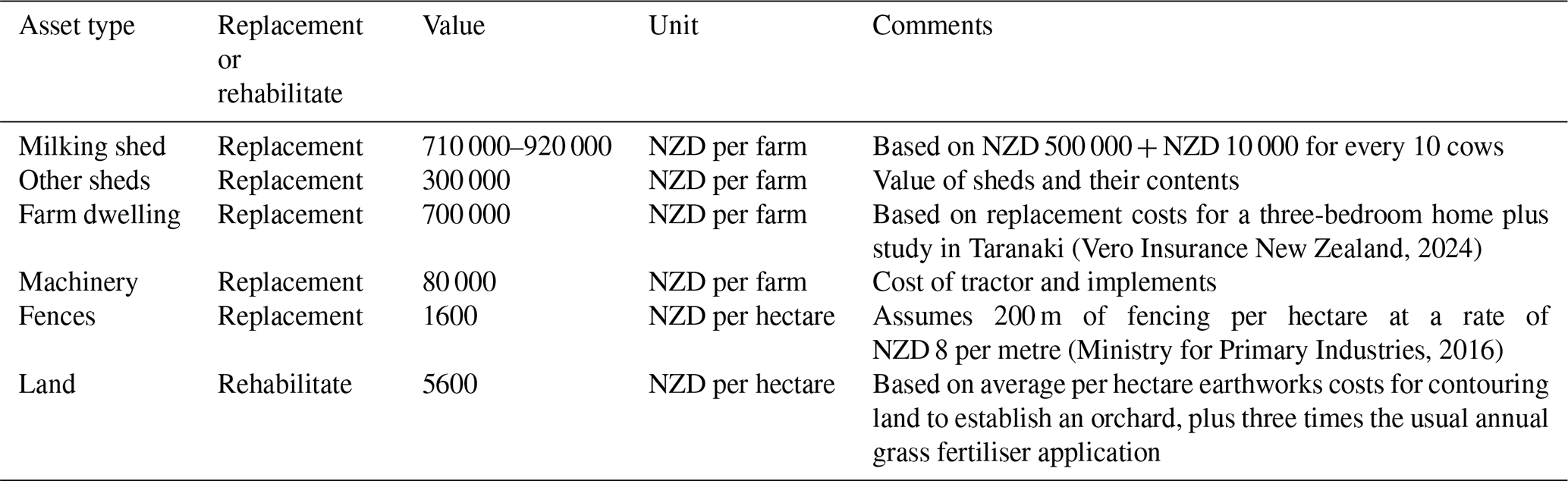The image size is (1568, 481).
Task: Click the "Unit" column header
Action: click(x=673, y=27)
